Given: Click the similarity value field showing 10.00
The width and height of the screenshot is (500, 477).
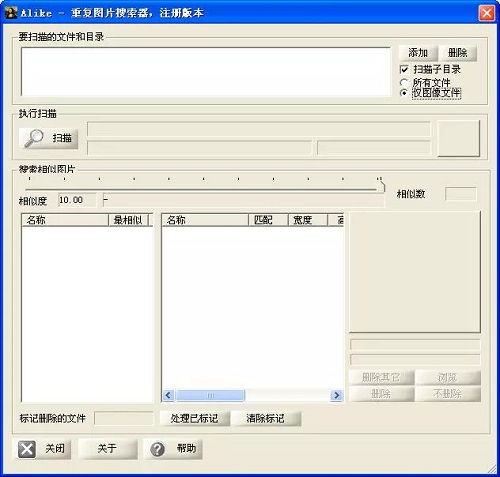Looking at the screenshot, I should (77, 200).
